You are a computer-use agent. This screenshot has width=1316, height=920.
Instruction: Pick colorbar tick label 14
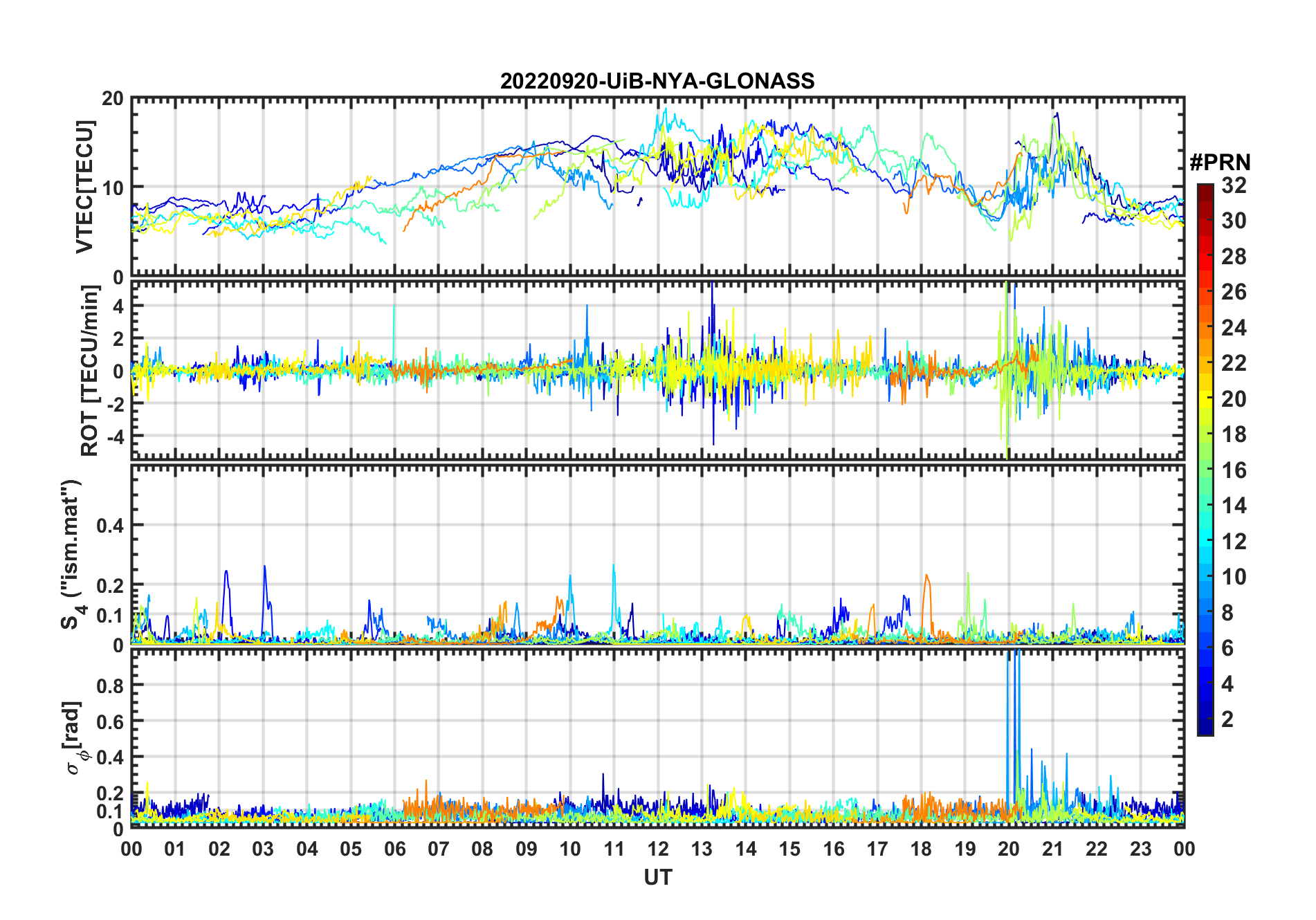1234,506
